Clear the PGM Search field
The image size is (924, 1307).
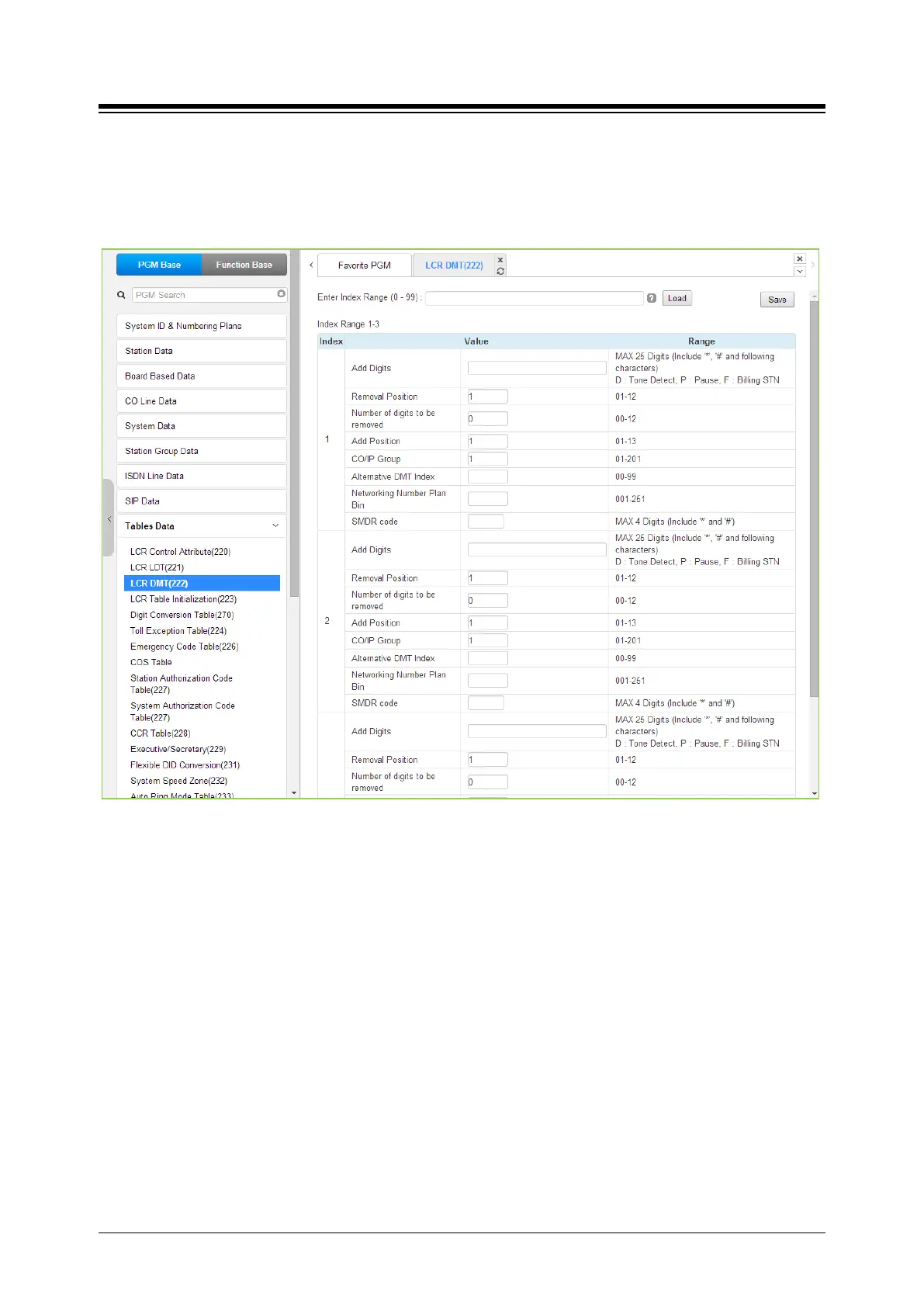(x=281, y=294)
